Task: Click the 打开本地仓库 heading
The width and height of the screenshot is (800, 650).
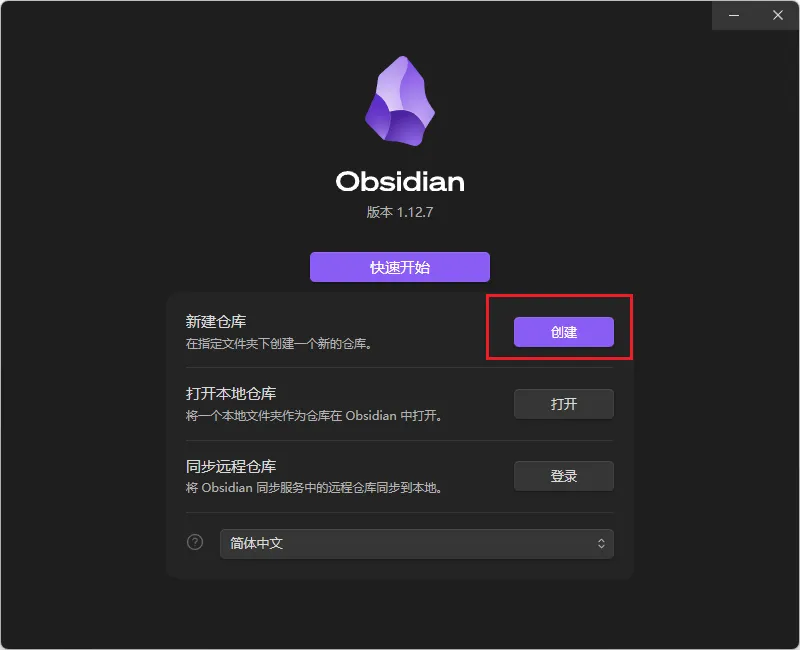Action: 231,393
